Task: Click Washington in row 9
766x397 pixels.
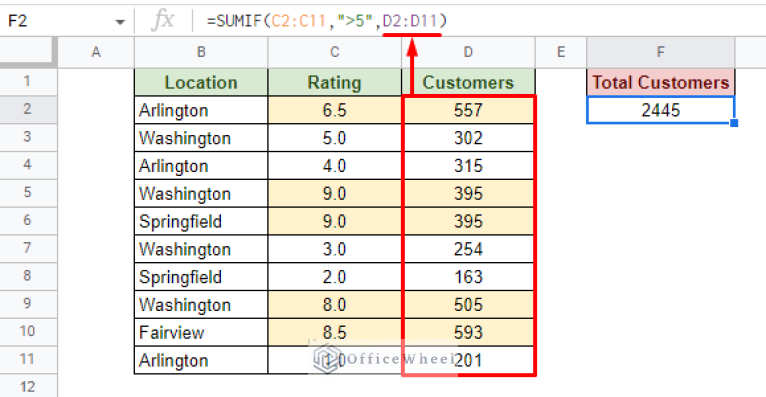Action: click(201, 305)
